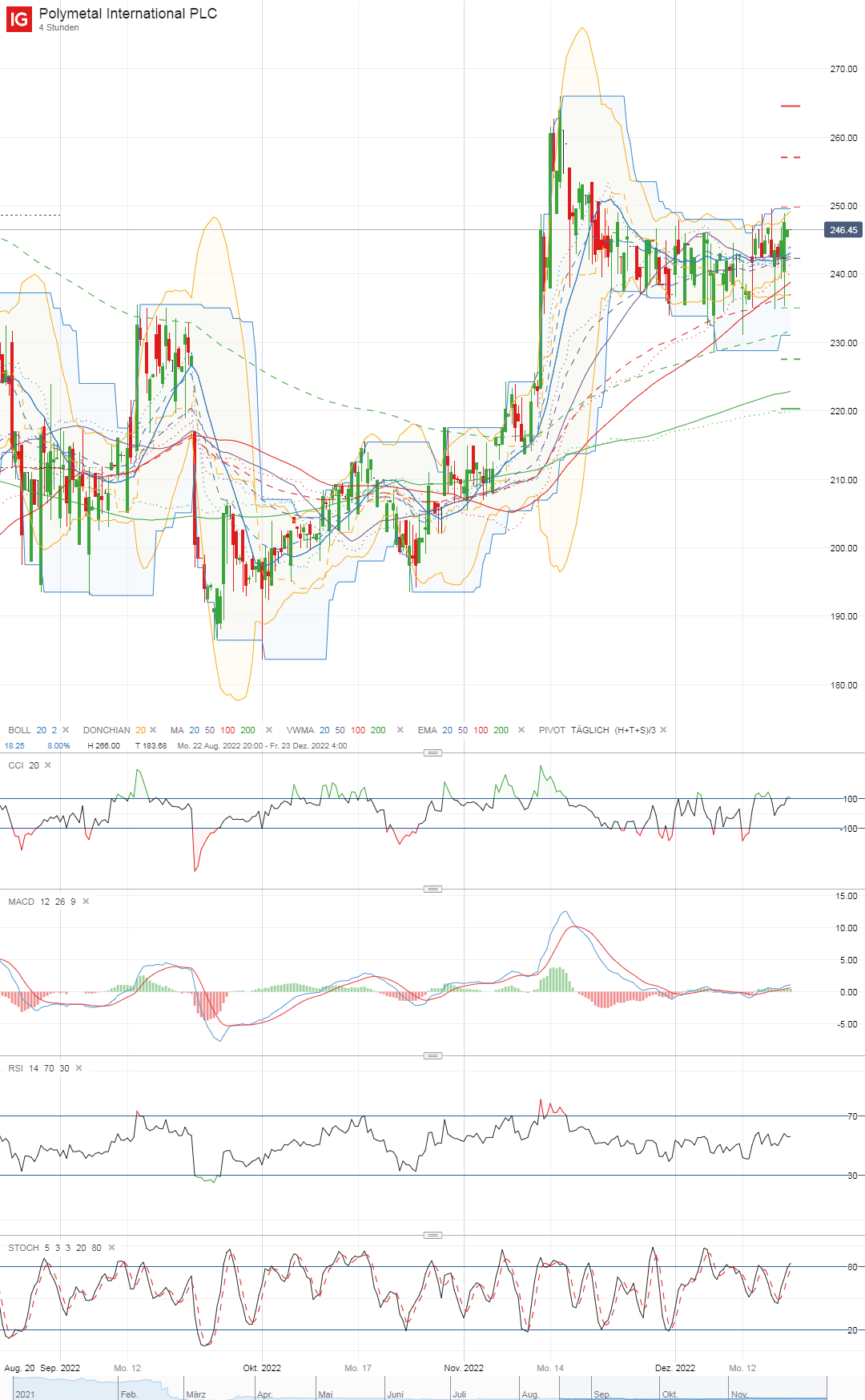Screen dimensions: 865x1400
Task: Click 'Juni' in the overview navigator
Action: tap(396, 1394)
